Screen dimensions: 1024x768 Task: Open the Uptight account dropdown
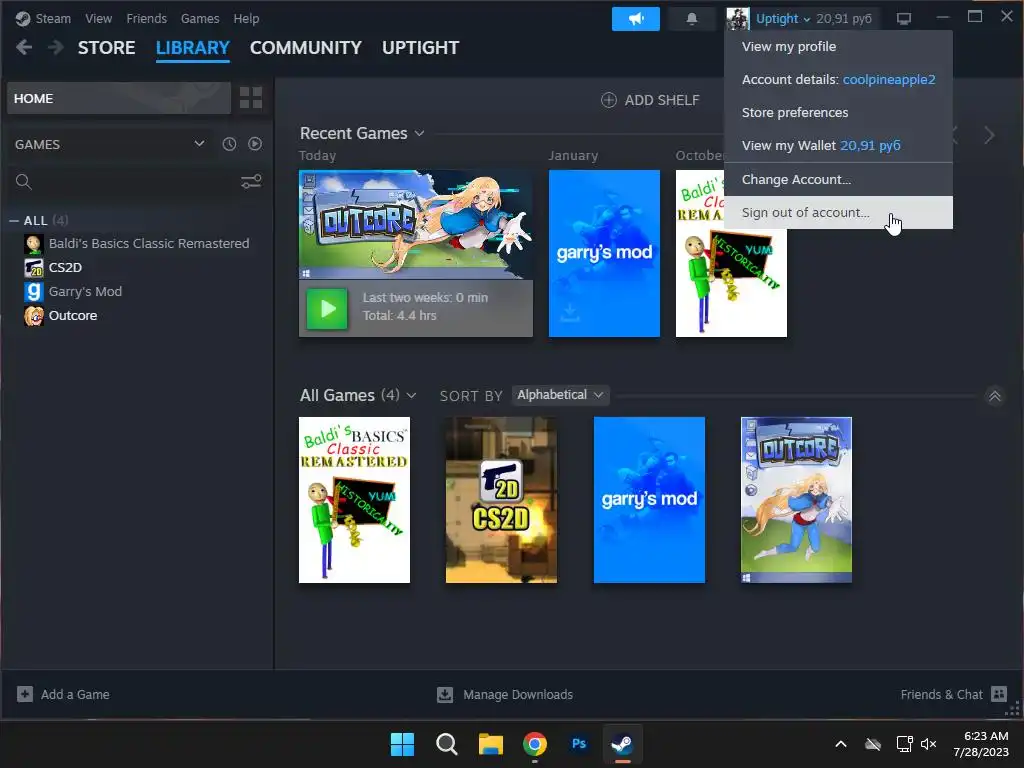tap(782, 19)
